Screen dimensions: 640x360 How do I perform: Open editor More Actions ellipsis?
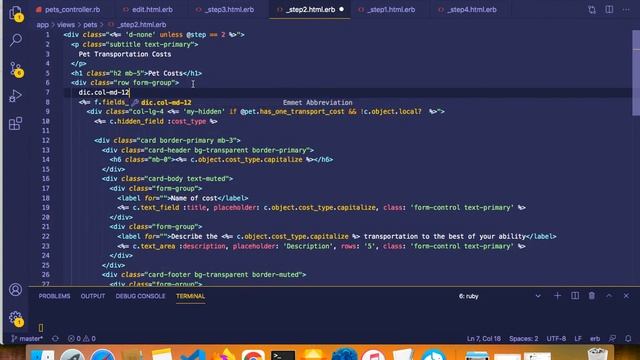coord(626,9)
